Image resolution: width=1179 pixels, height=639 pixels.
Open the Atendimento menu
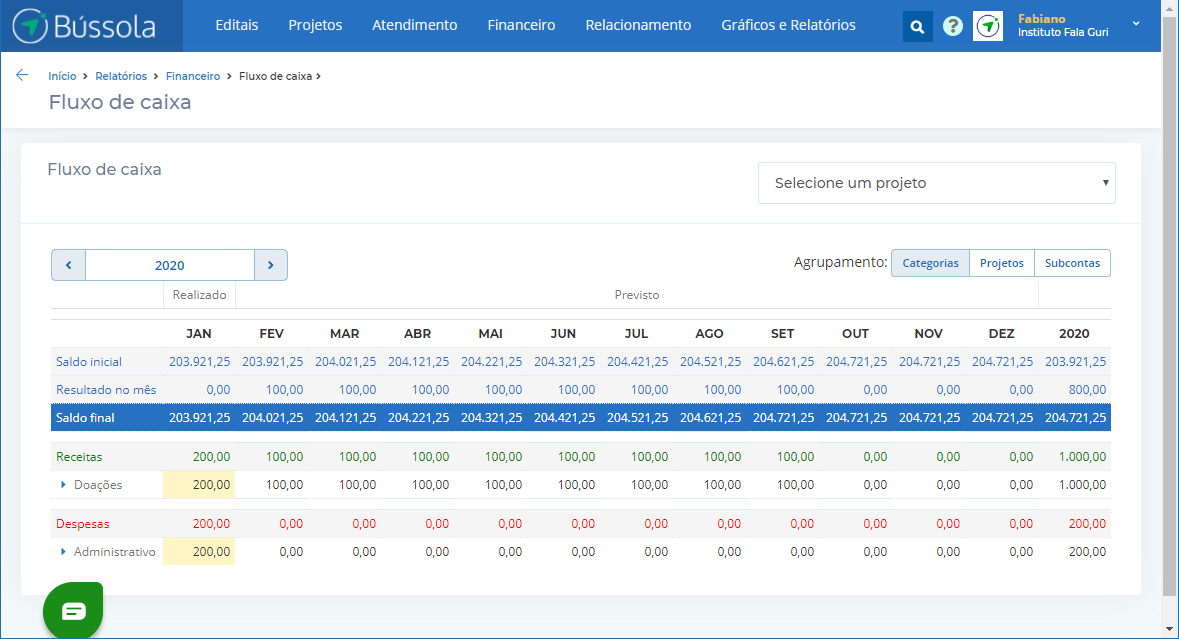tap(414, 25)
